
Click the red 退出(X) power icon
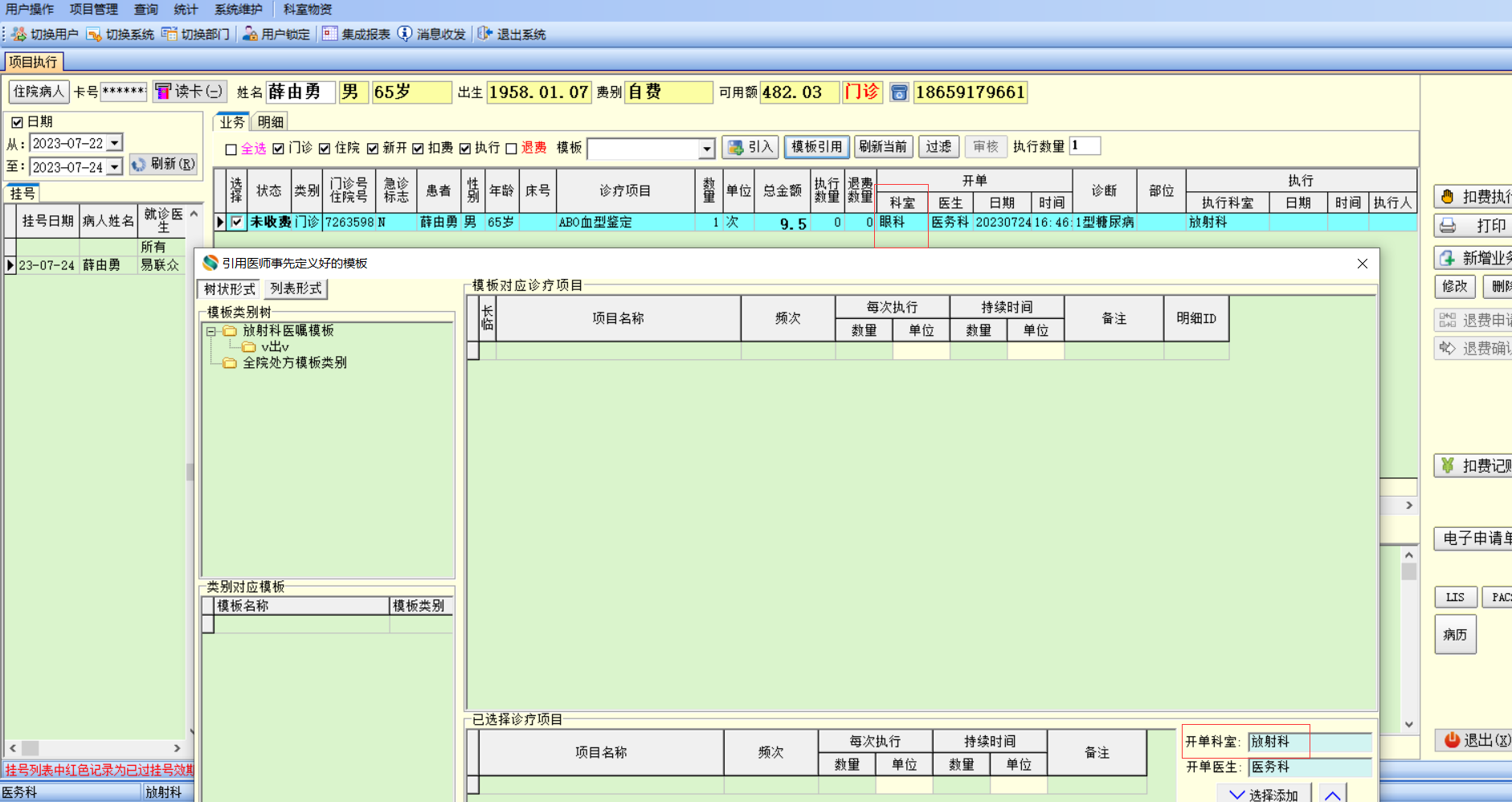(x=1452, y=740)
